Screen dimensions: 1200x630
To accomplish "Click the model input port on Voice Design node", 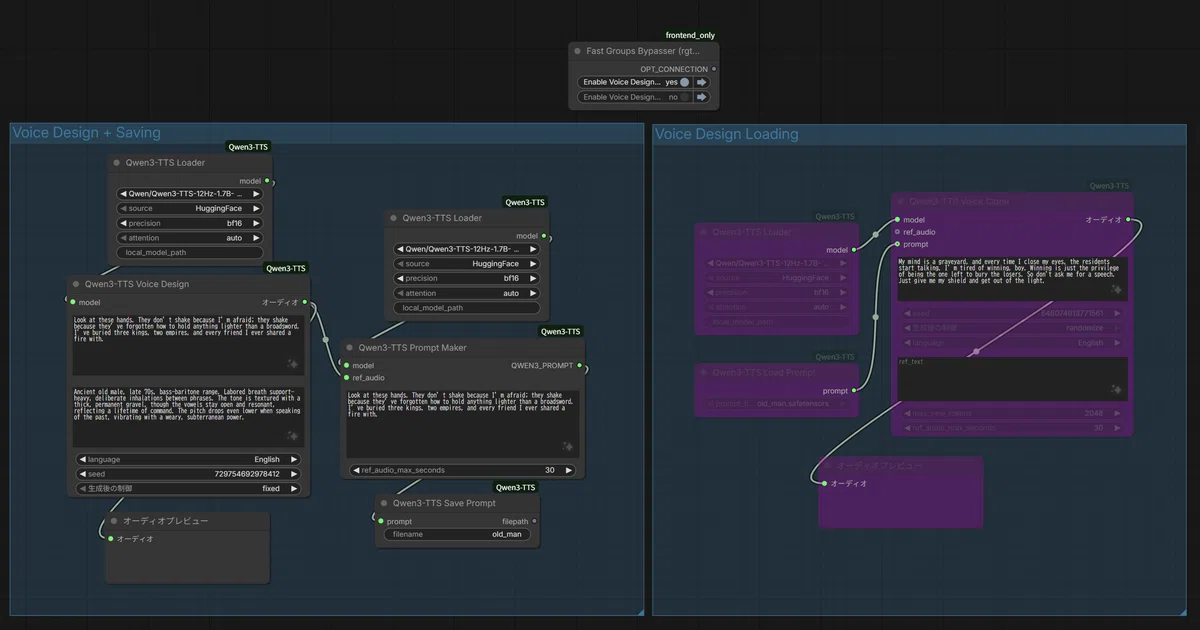I will 73,302.
